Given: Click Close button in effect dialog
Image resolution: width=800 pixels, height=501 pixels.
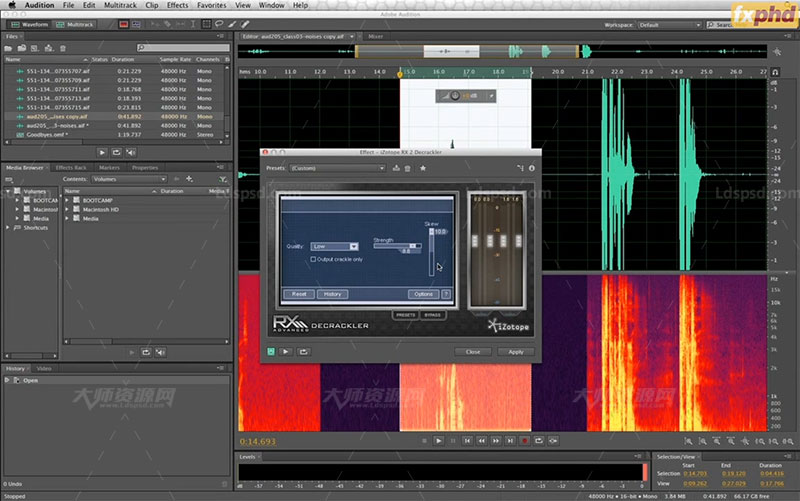Looking at the screenshot, I should tap(473, 352).
